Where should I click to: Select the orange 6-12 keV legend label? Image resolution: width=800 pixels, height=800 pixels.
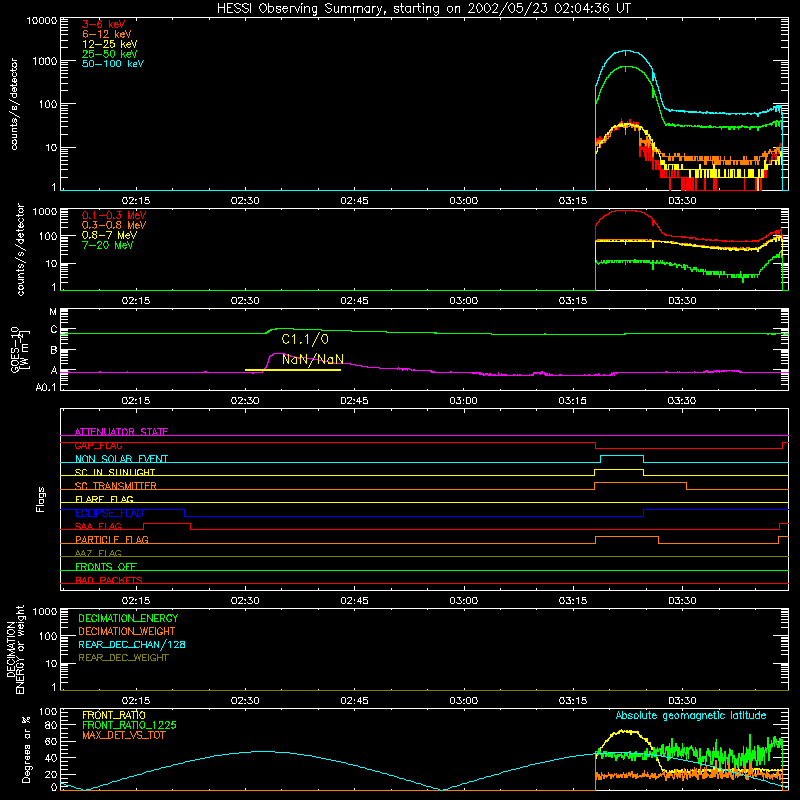(x=107, y=34)
